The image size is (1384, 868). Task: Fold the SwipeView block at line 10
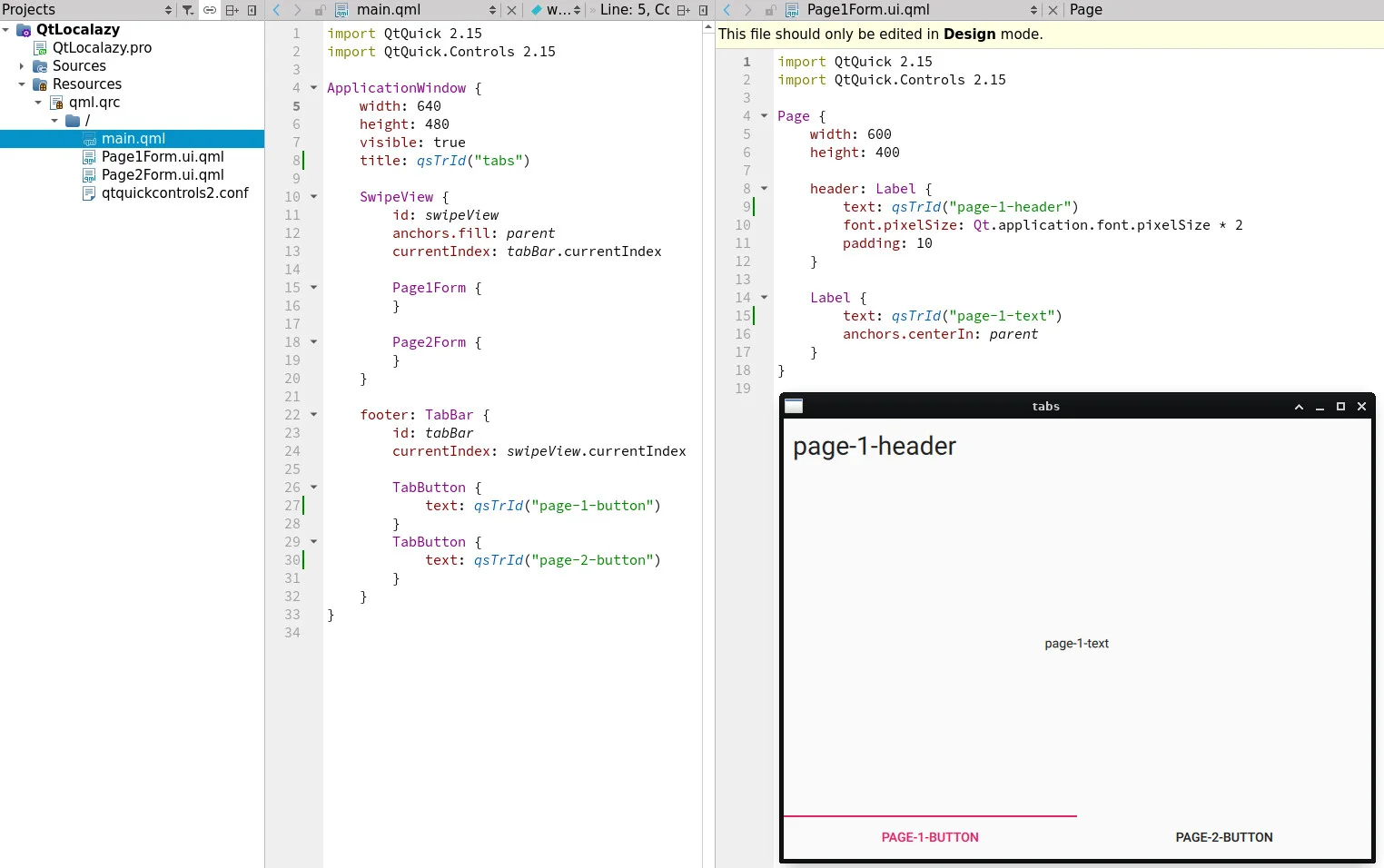(314, 197)
